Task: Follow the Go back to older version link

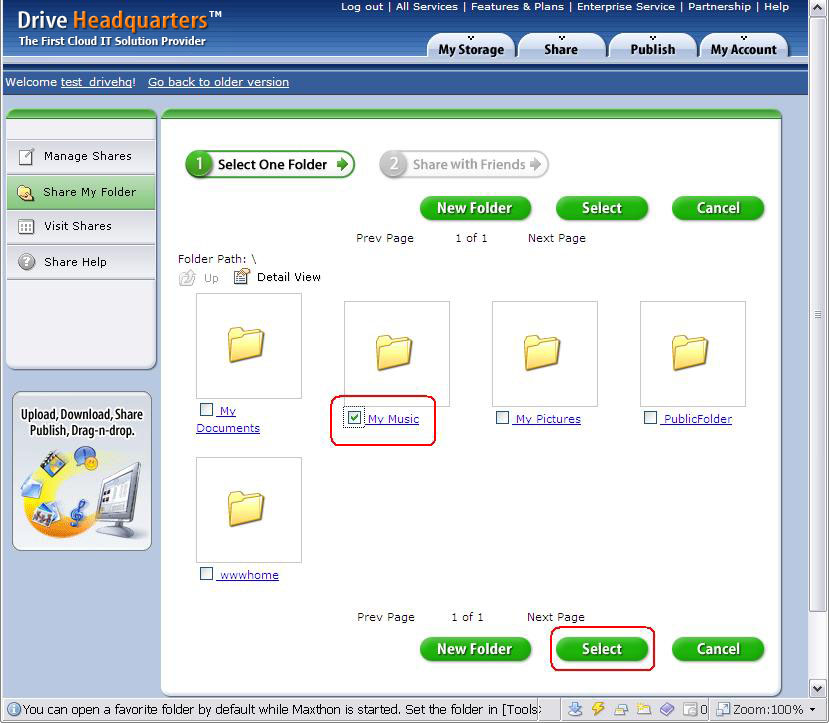Action: click(x=218, y=82)
